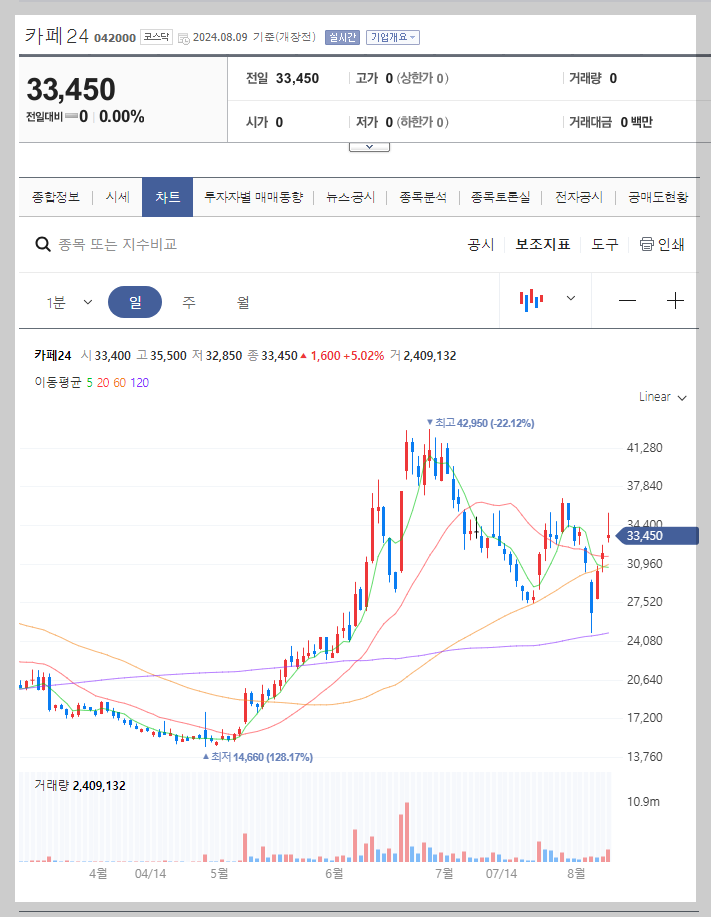Enable 실시간 real-time mode
Screen dimensions: 711x917
coord(345,36)
